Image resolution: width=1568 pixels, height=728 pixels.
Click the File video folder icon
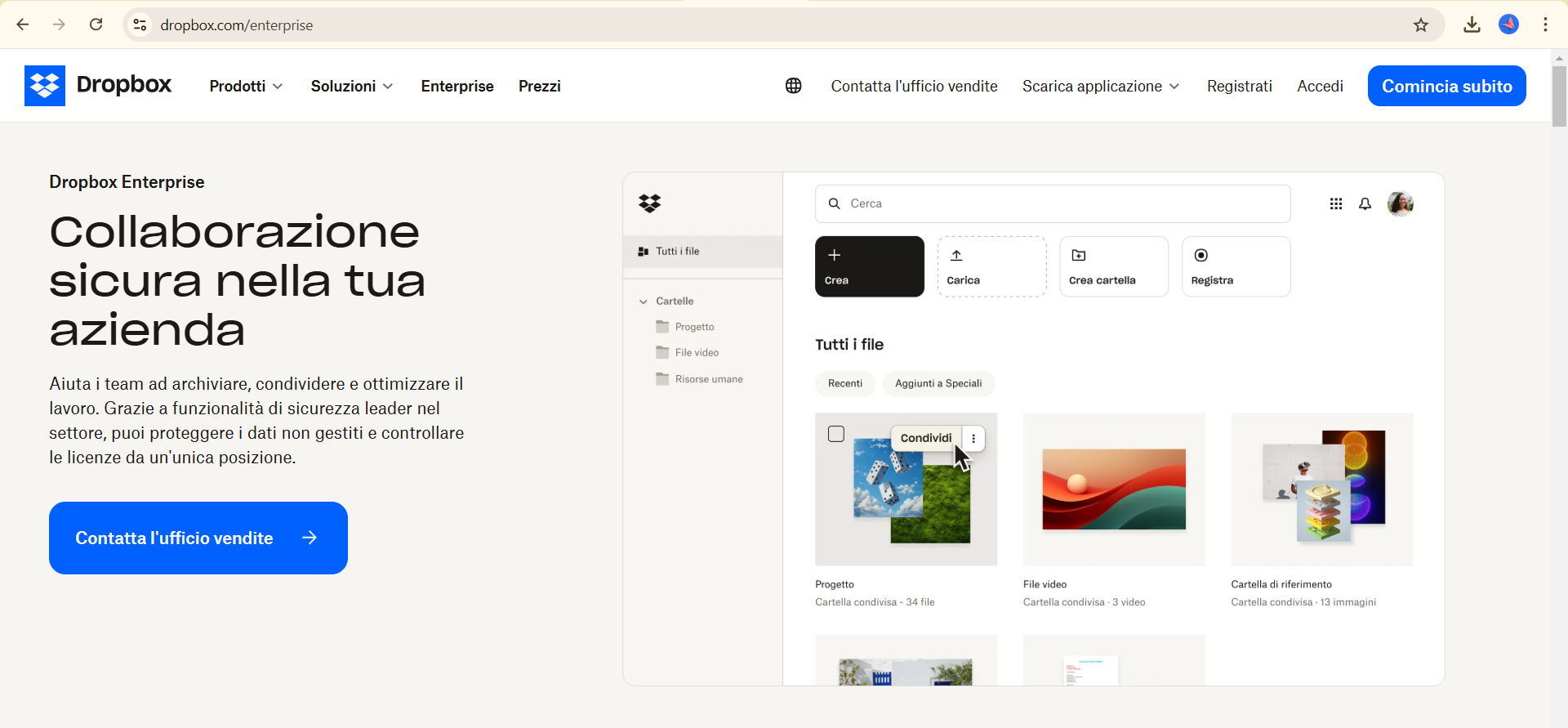(x=662, y=352)
